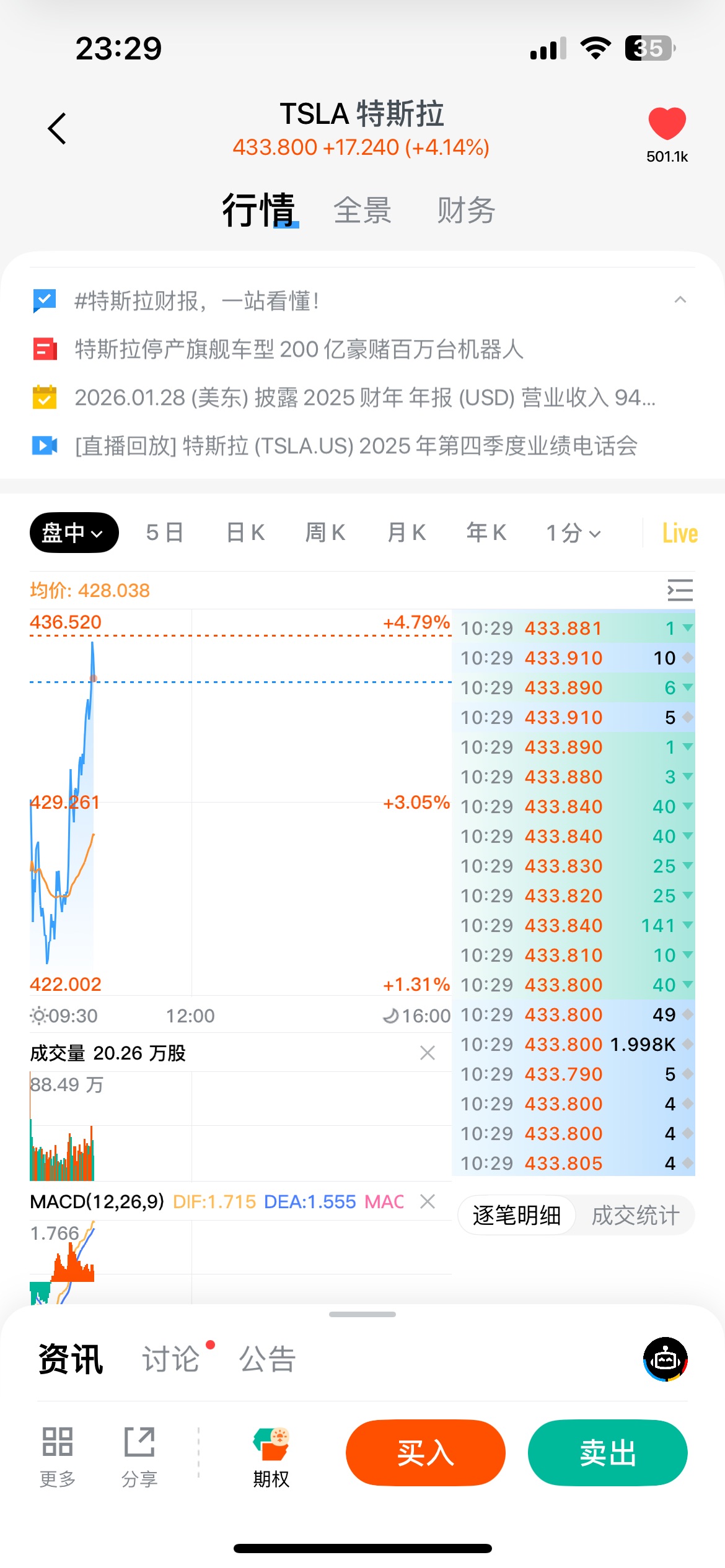Image resolution: width=725 pixels, height=1568 pixels.
Task: Tap the back arrow icon
Action: 57,129
